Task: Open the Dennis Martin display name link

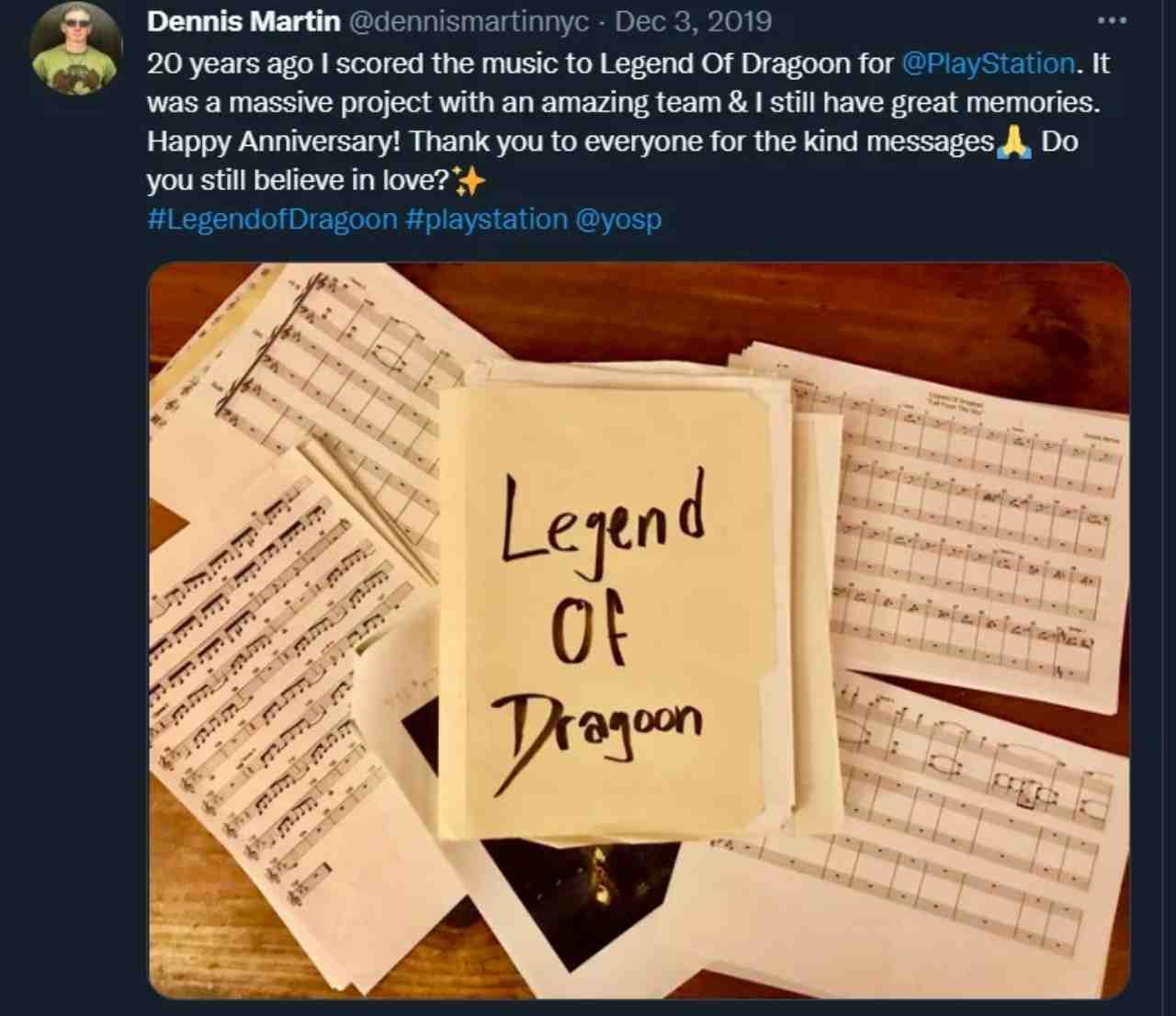Action: 243,21
